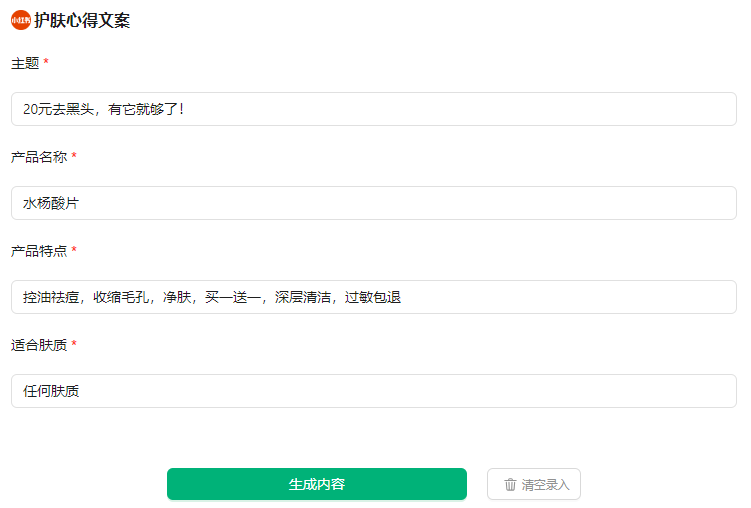Place cursor on 买一送一 text in features

(233, 297)
